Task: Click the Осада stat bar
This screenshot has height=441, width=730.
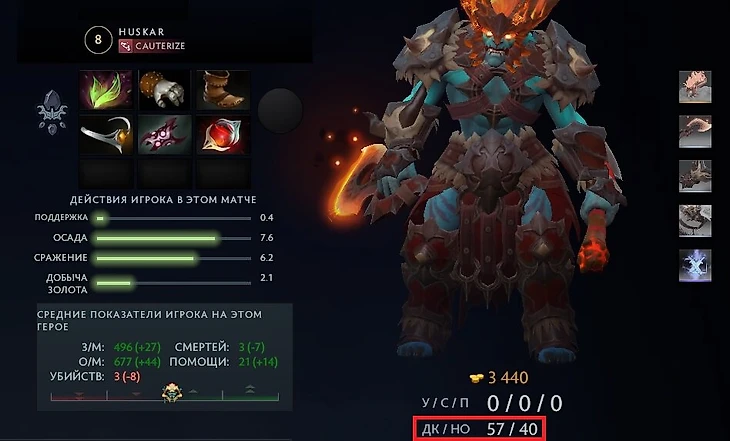Action: (172, 238)
